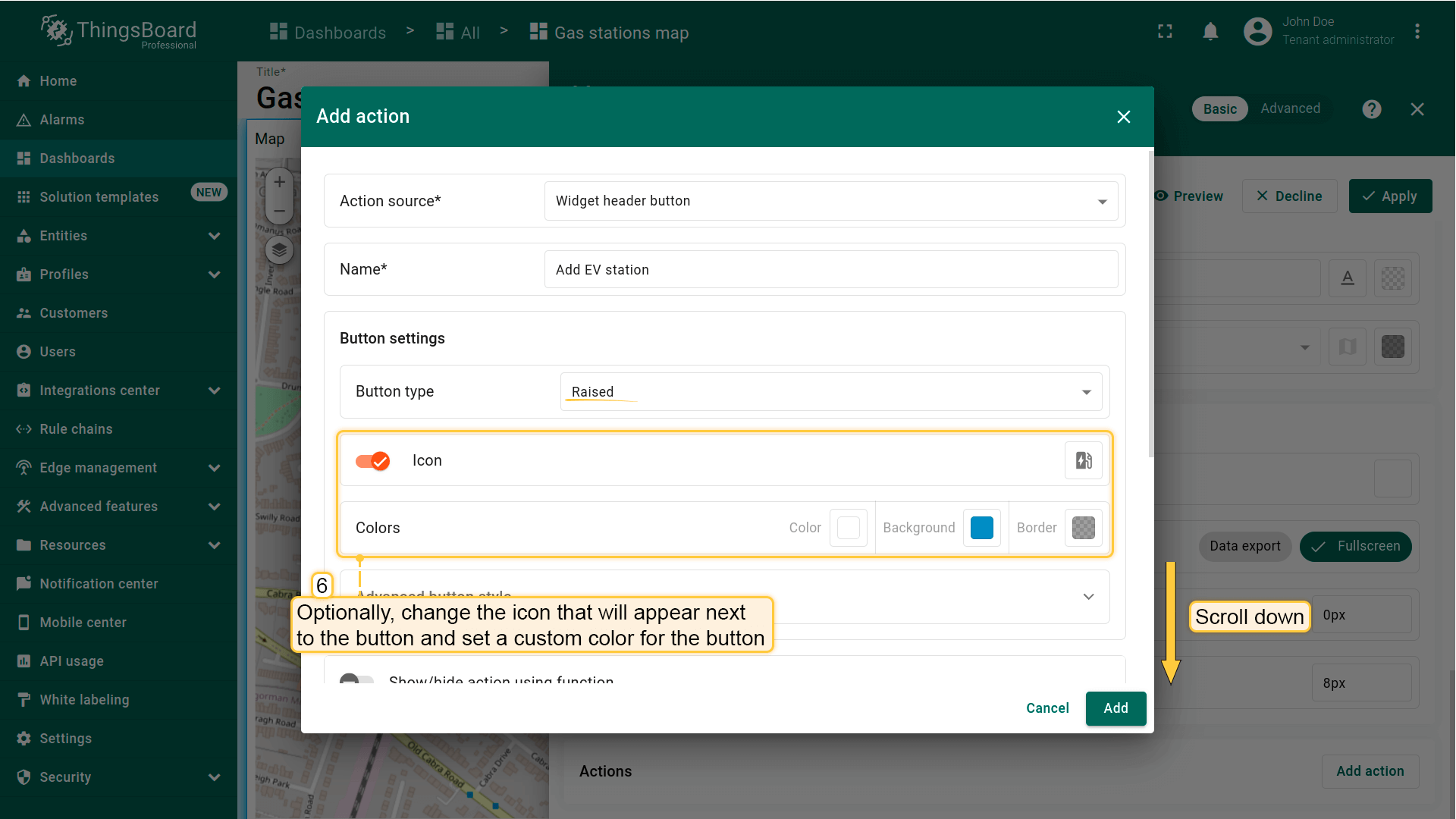
Task: Click the map zoom in plus
Action: pos(279,182)
